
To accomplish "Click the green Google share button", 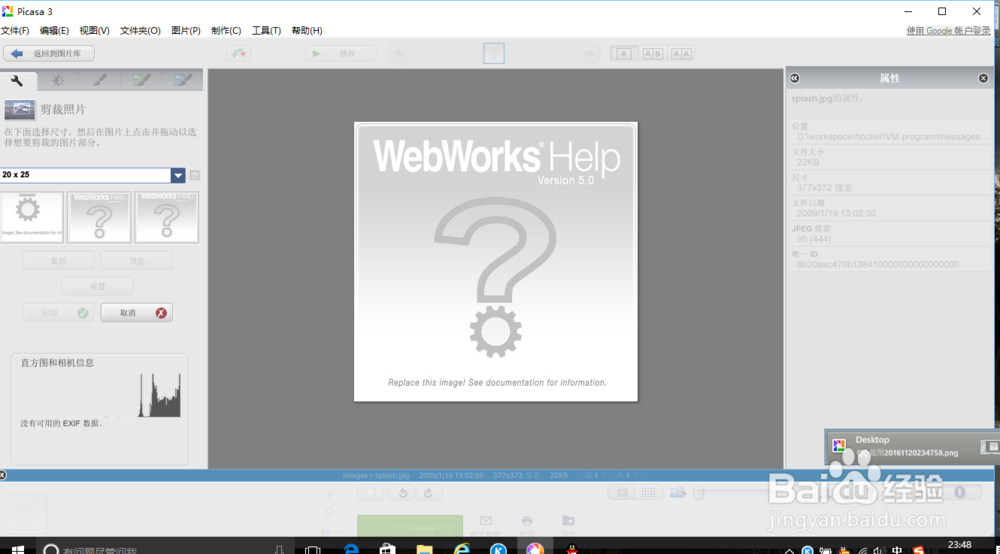I will [410, 527].
